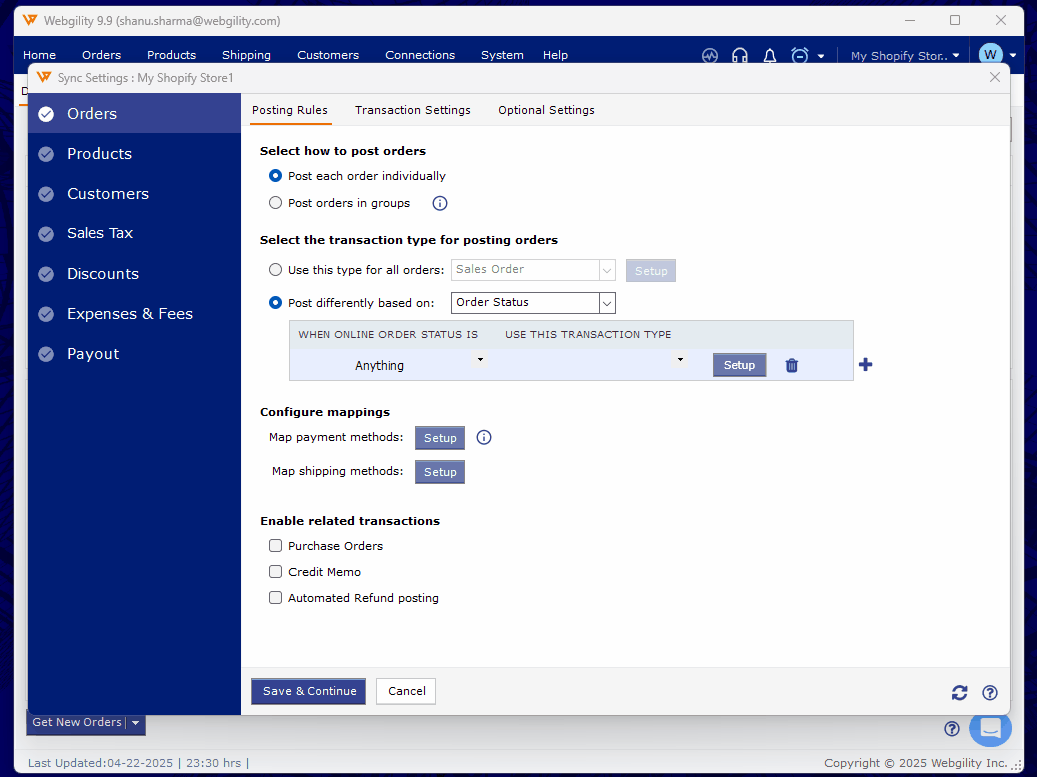Screen dimensions: 1037x777
Task: Click the refresh icon in dialog footer
Action: click(x=959, y=692)
